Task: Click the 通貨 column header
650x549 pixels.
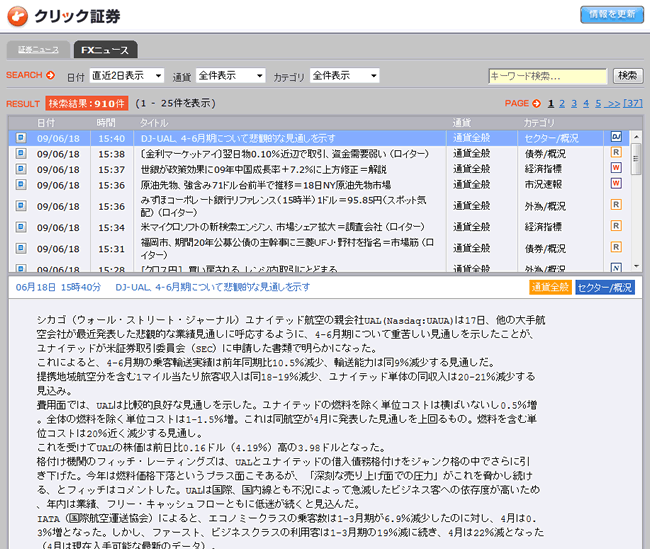Action: [x=461, y=123]
